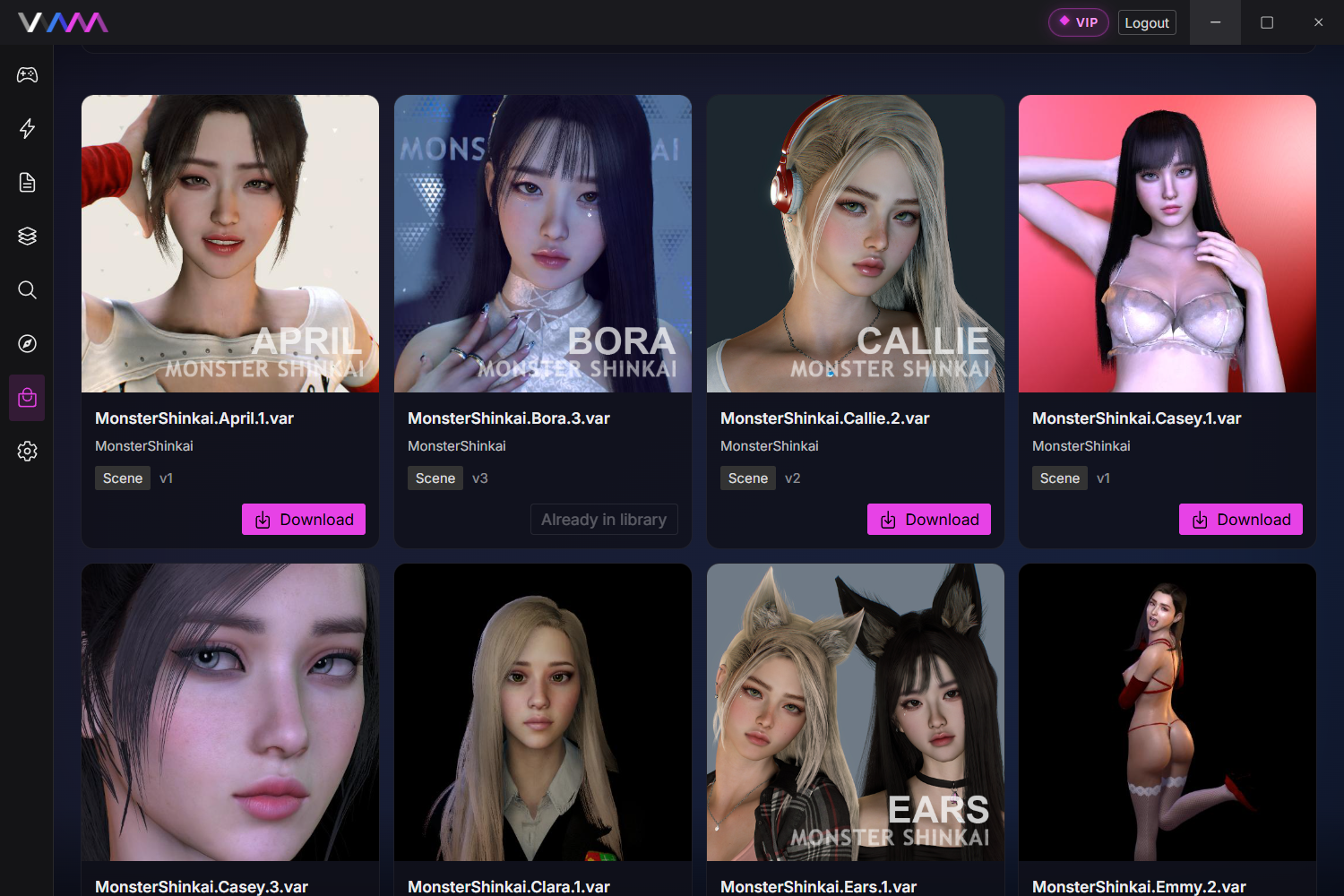Download MonsterShinkai.Callie.2.var

(x=929, y=520)
